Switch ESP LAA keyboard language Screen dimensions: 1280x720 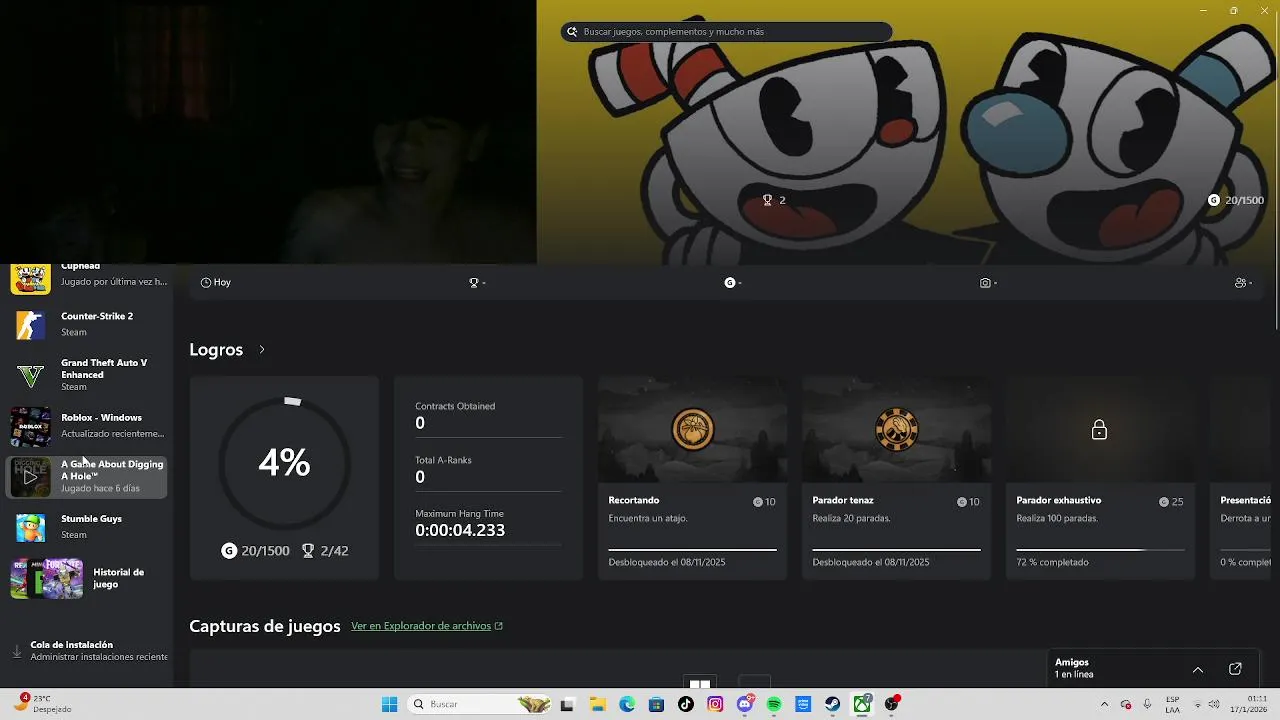pyautogui.click(x=1172, y=704)
